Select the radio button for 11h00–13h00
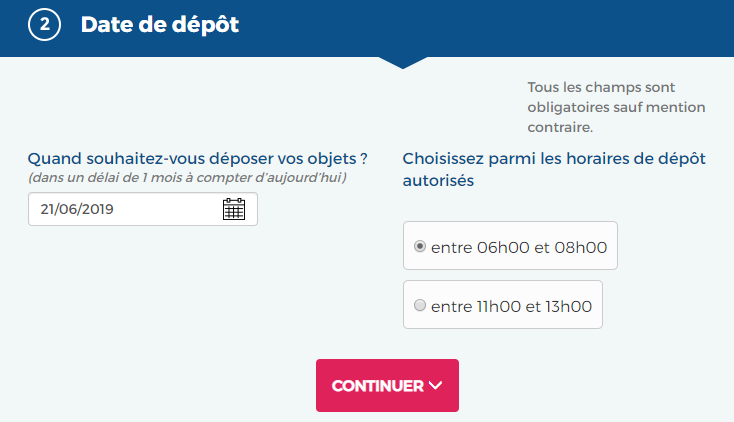734x422 pixels. (x=420, y=305)
